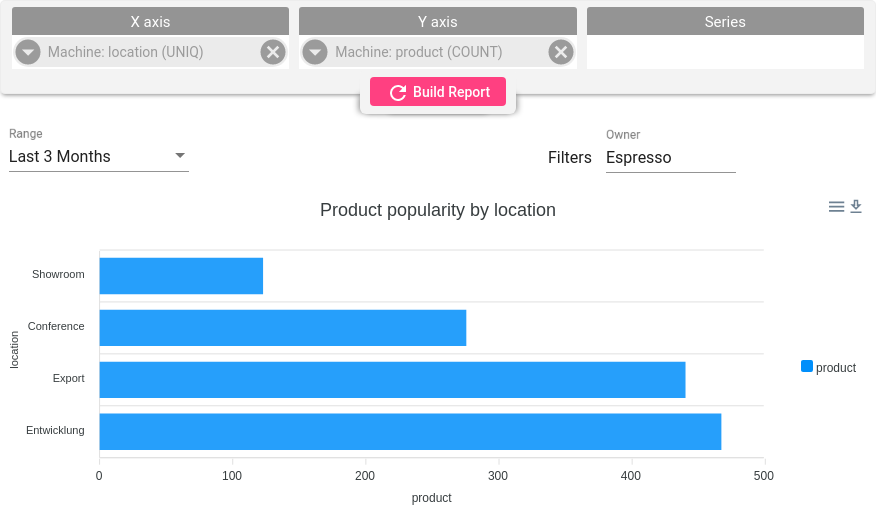
Task: Click the chart title Product popularity by location
Action: tap(438, 210)
